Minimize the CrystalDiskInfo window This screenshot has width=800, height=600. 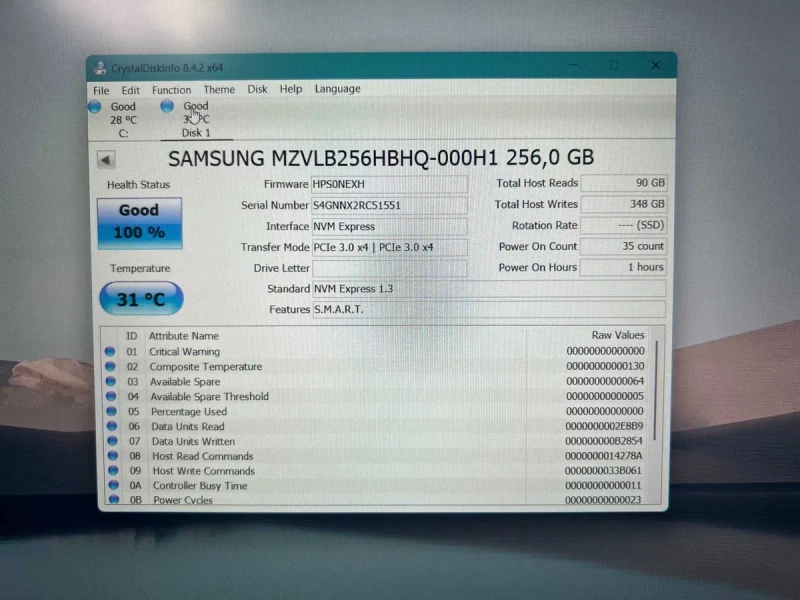[573, 65]
